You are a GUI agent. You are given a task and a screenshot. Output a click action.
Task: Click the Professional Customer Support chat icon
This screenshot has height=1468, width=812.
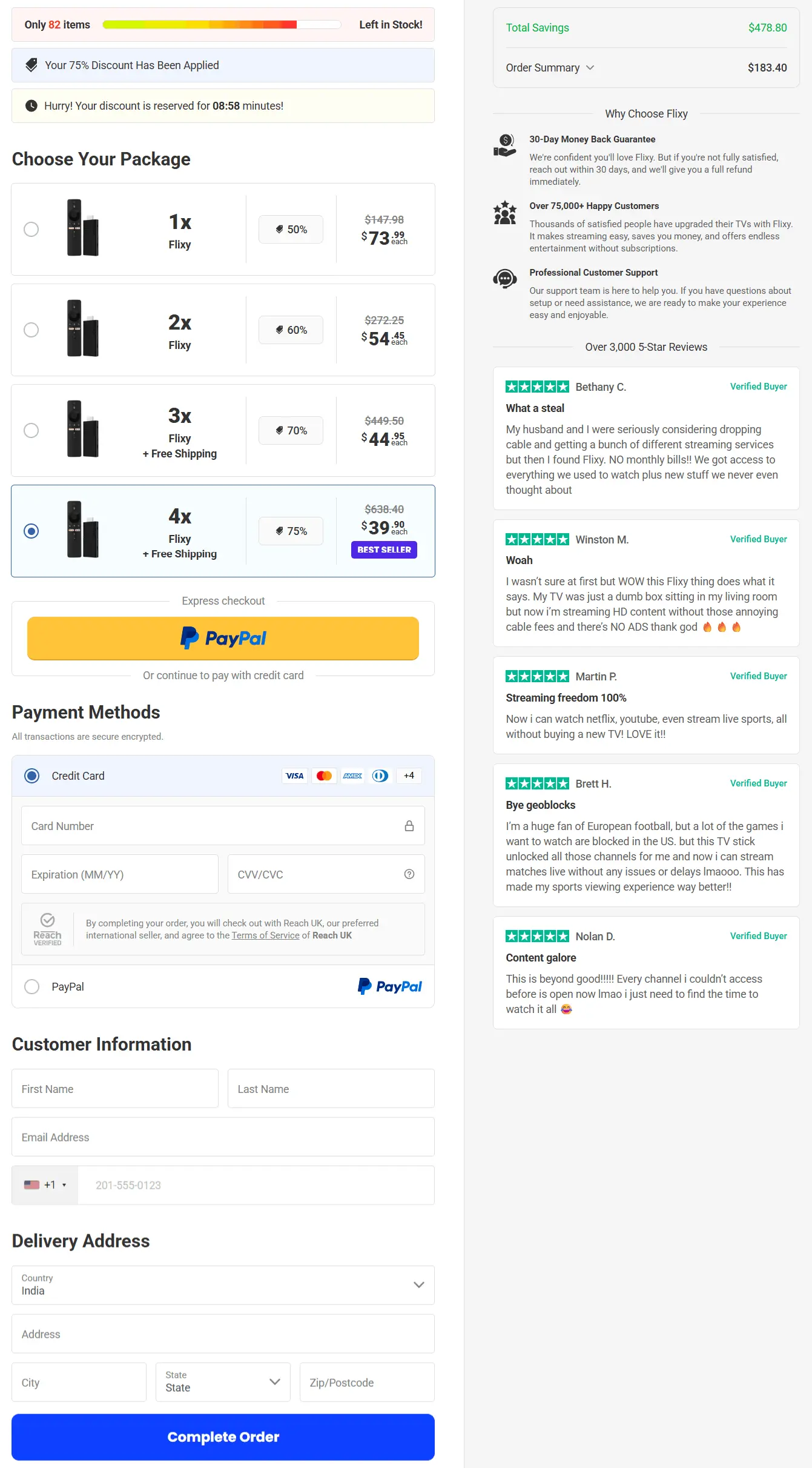point(504,279)
